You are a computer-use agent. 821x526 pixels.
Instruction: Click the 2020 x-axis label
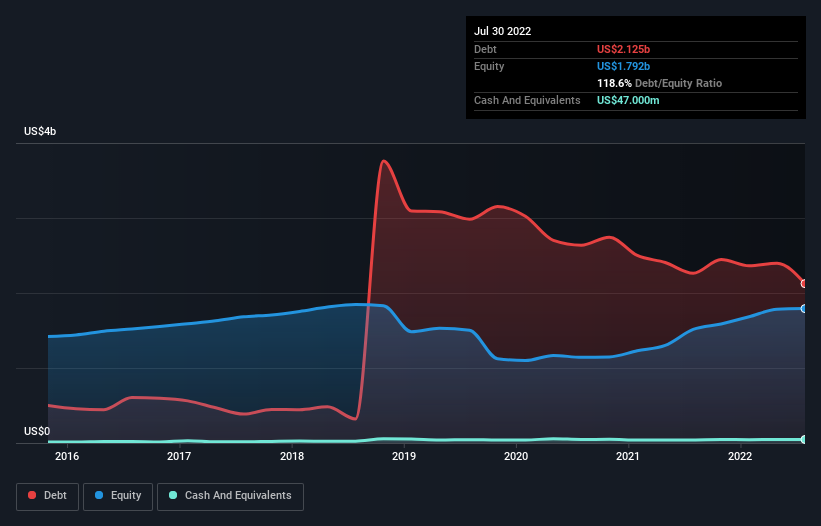click(x=516, y=456)
